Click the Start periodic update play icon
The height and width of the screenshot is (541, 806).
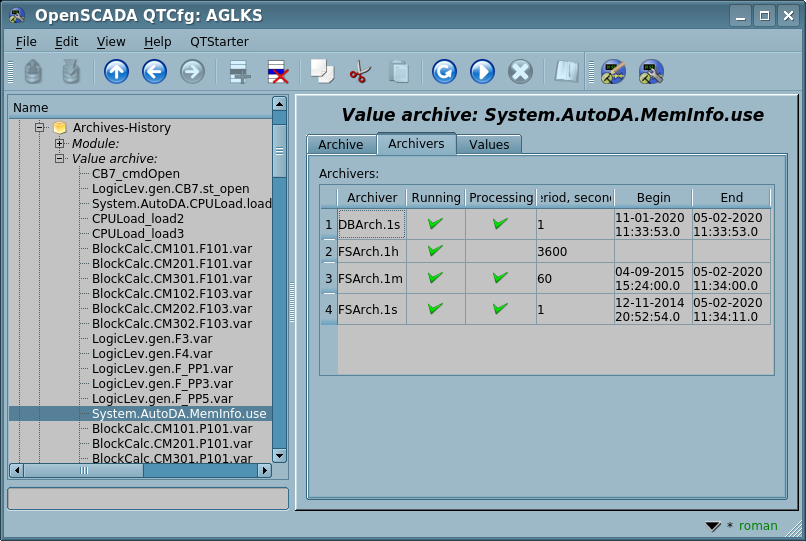482,72
